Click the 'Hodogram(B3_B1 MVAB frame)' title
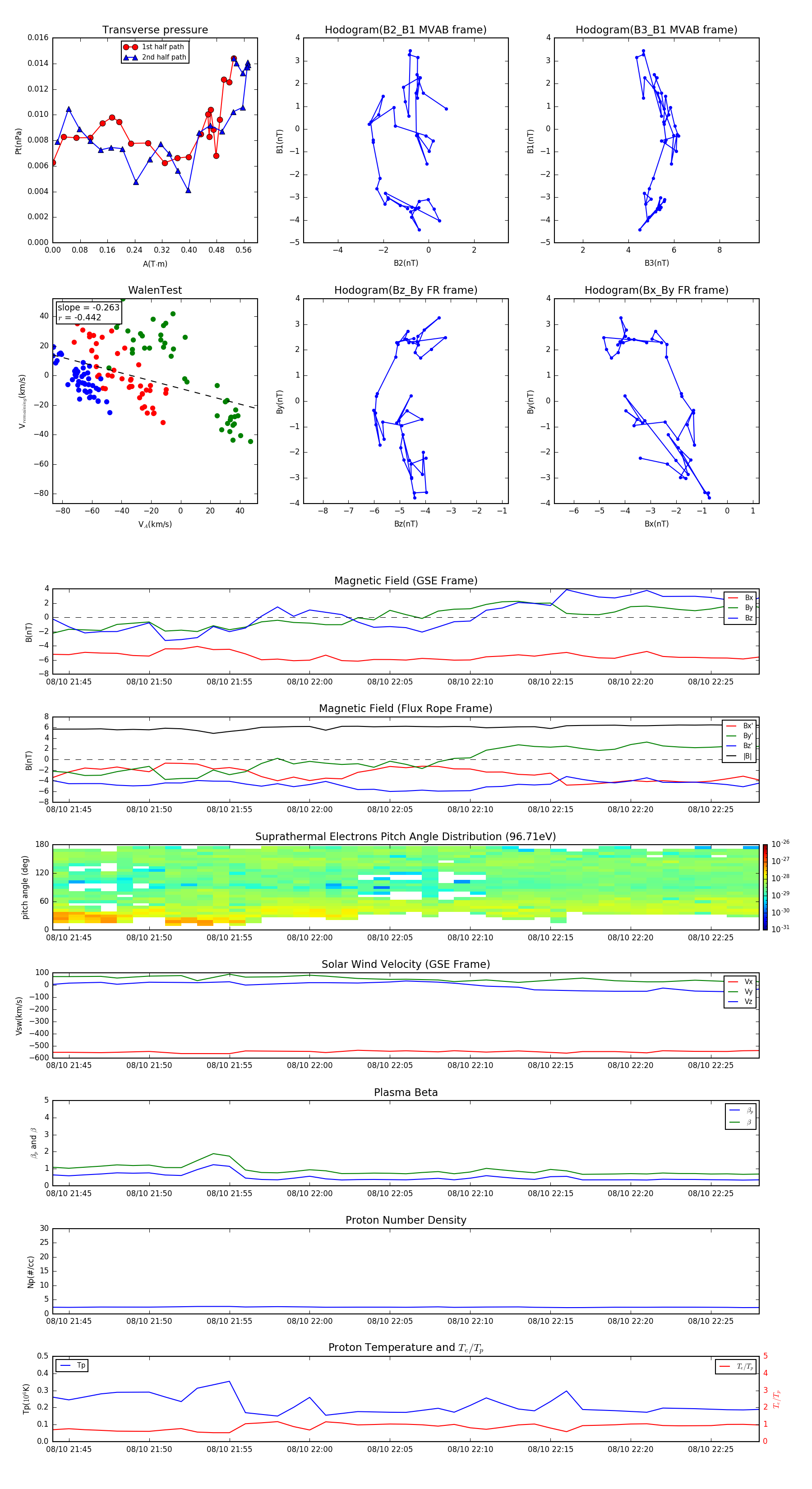The height and width of the screenshot is (1489, 812). click(x=656, y=30)
